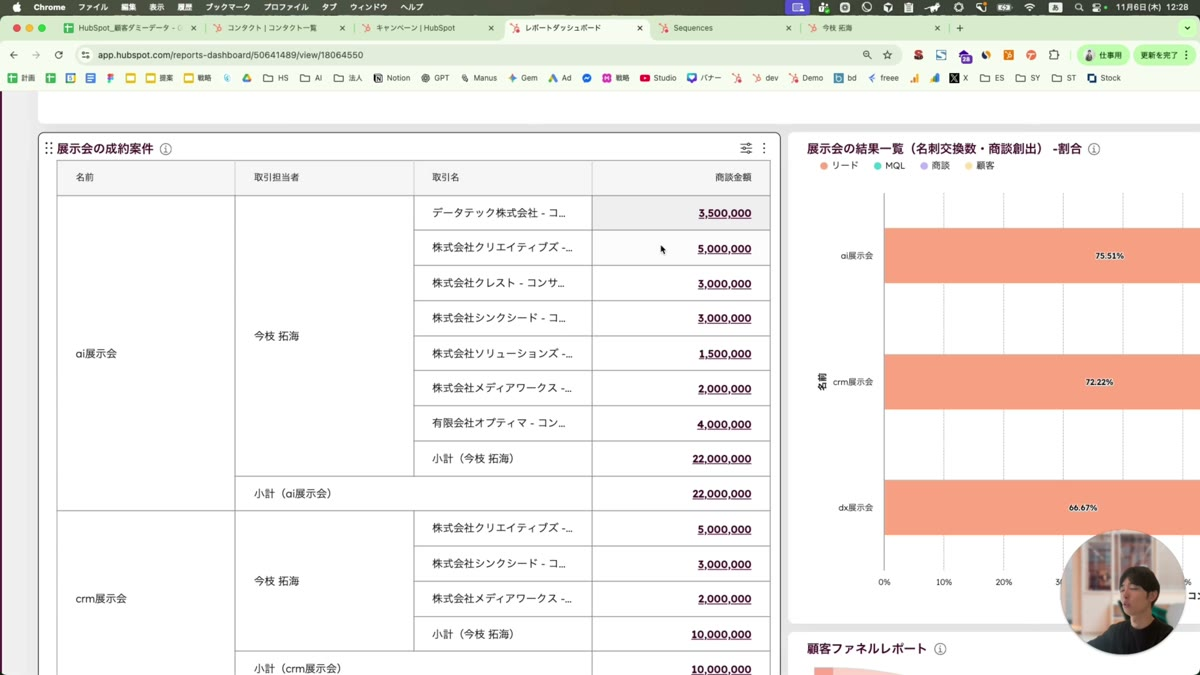
Task: Click info icon next to 顧客ファネルレポート
Action: coord(940,649)
